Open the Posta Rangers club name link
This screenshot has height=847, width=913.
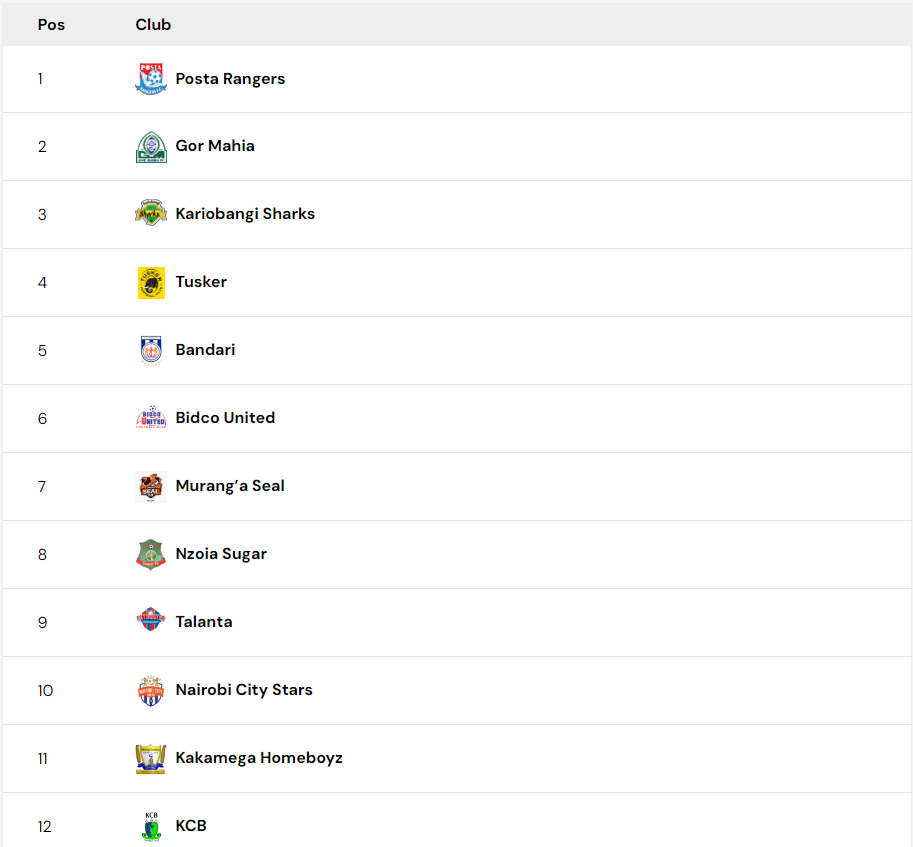coord(230,79)
